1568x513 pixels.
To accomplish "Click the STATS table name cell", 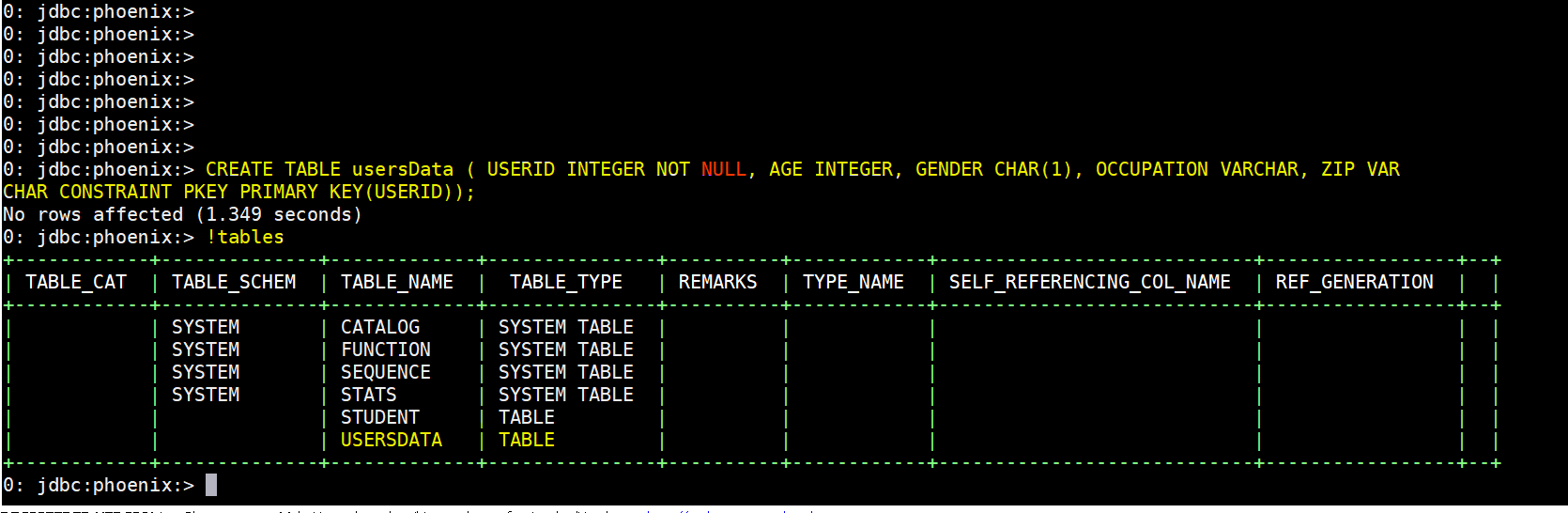I will click(x=368, y=395).
